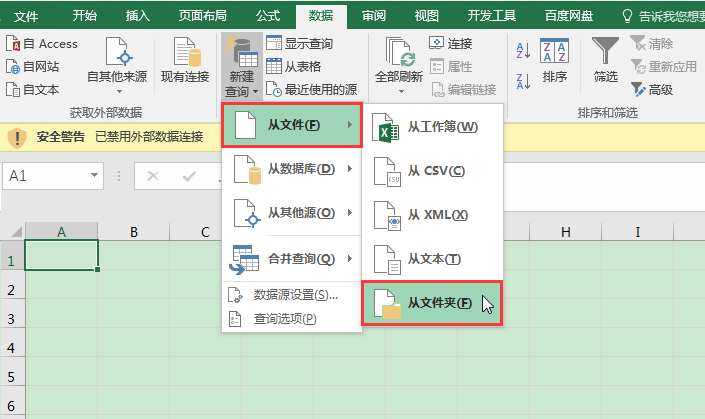Select row 5 header
Image resolution: width=705 pixels, height=419 pixels.
(x=12, y=371)
